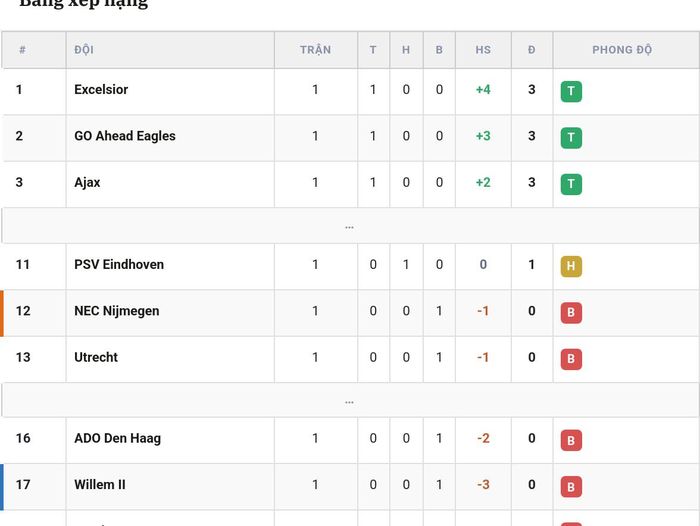
Task: Open the Willem II team link
Action: coord(100,484)
